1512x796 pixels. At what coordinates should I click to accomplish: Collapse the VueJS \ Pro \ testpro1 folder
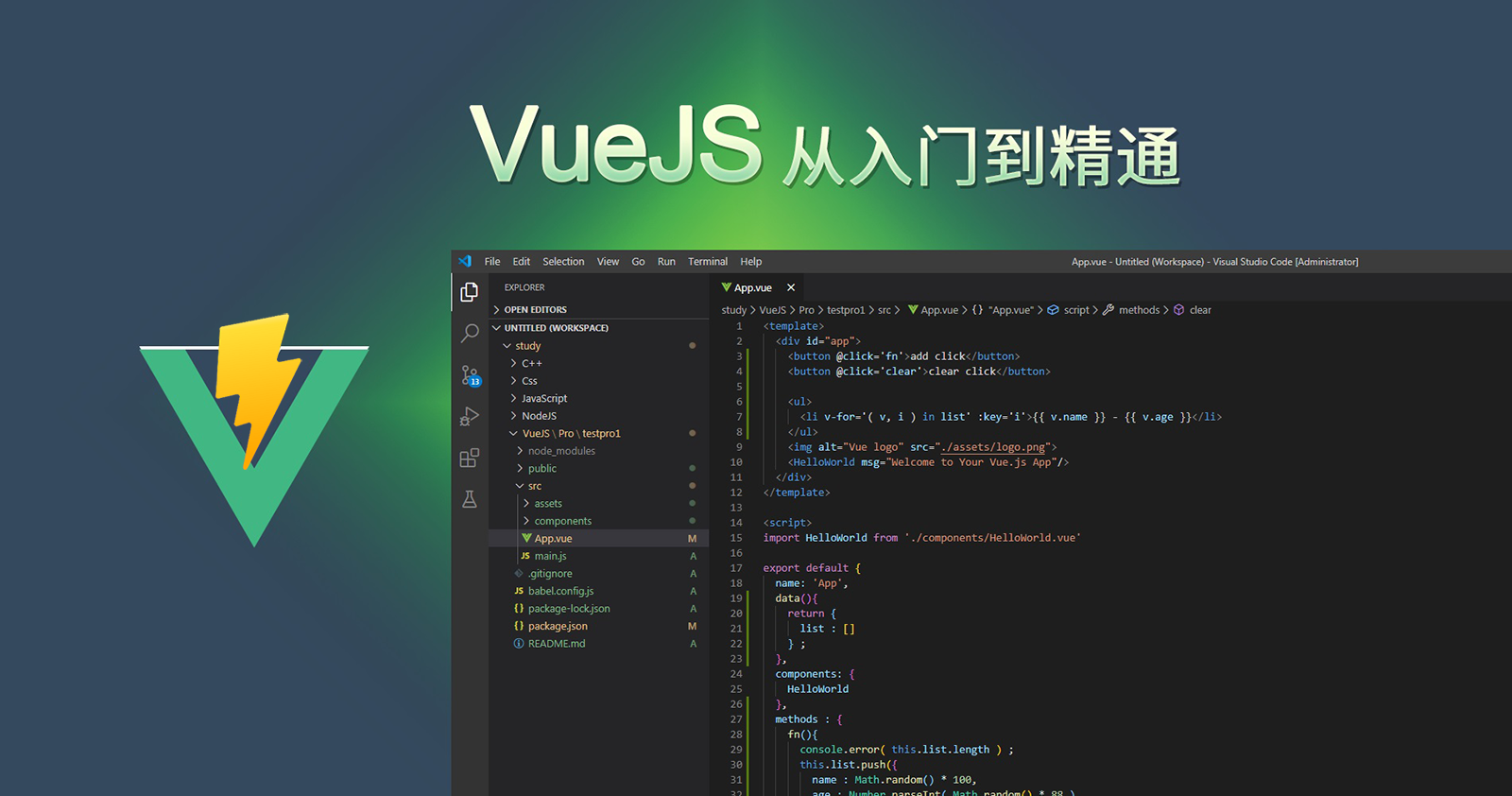[598, 433]
